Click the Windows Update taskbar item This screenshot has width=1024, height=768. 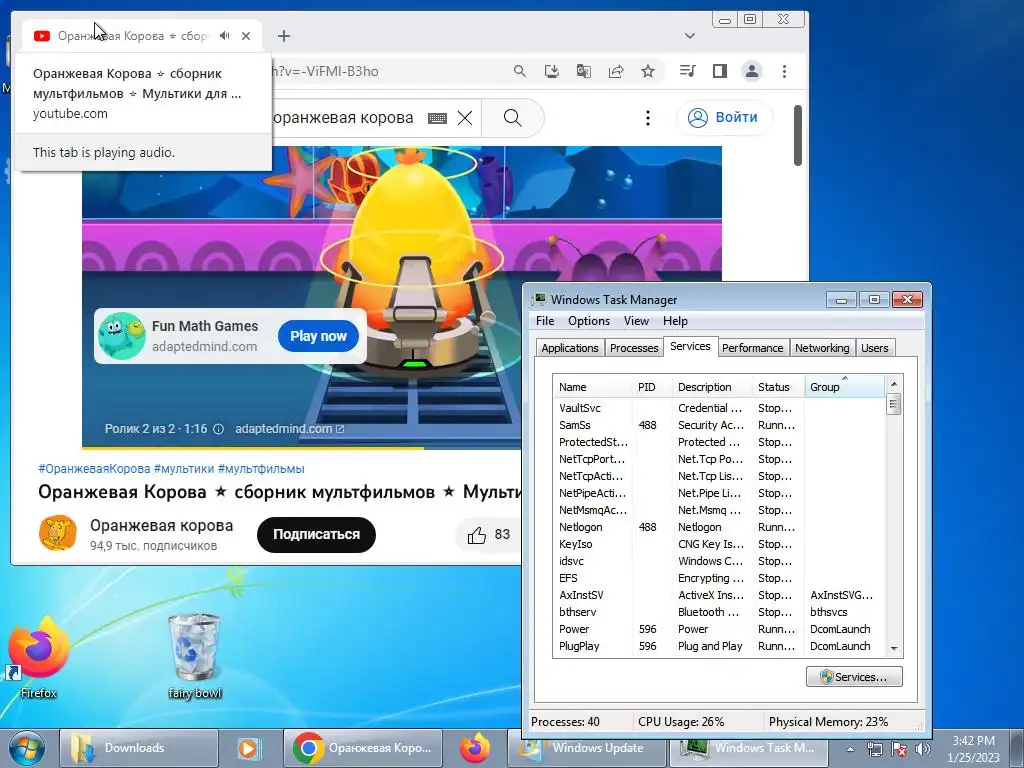pyautogui.click(x=586, y=748)
